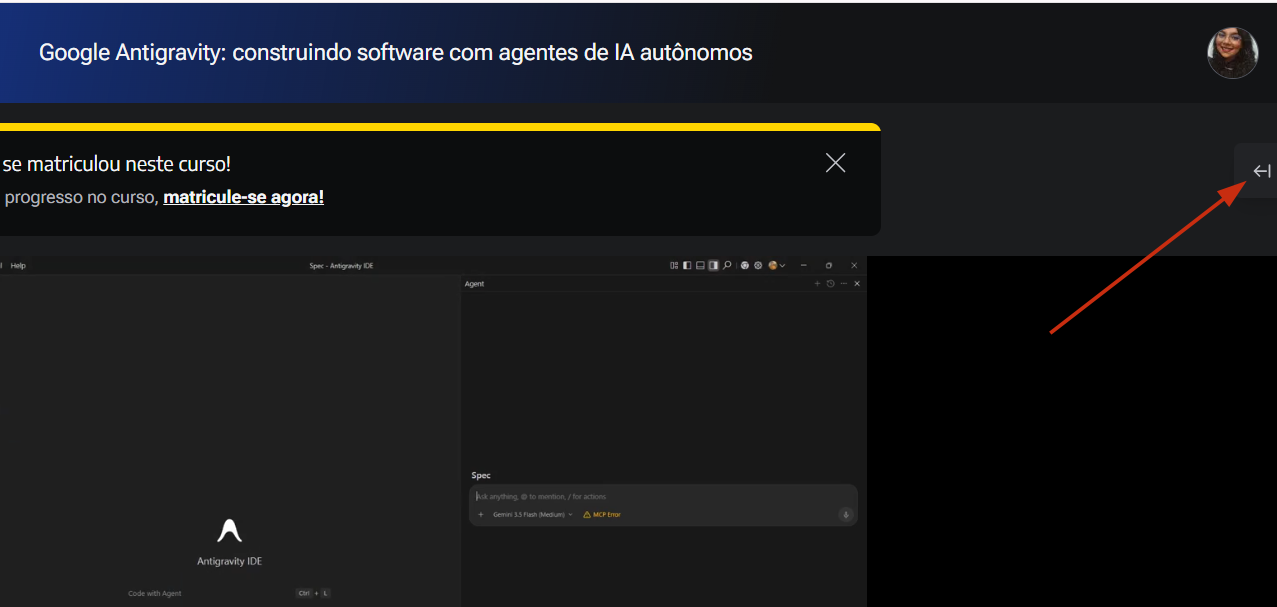Open the Help menu in Antigravity IDE
Image resolution: width=1277 pixels, height=607 pixels.
click(x=18, y=266)
